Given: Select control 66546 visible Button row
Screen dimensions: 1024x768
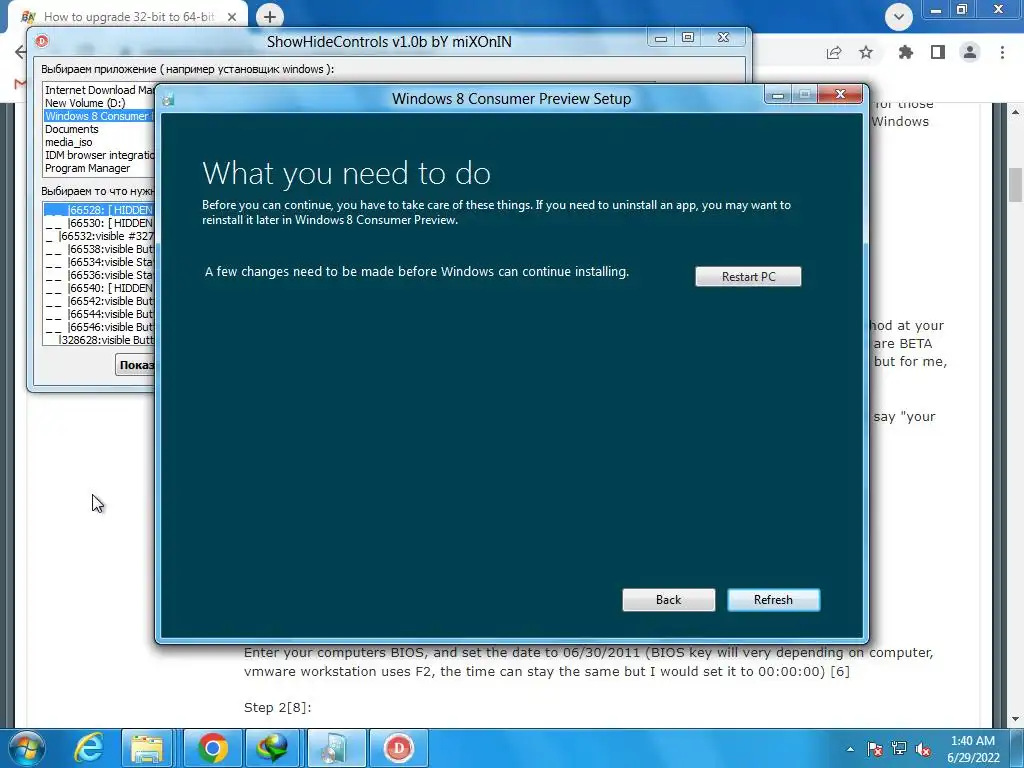Looking at the screenshot, I should coord(99,327).
